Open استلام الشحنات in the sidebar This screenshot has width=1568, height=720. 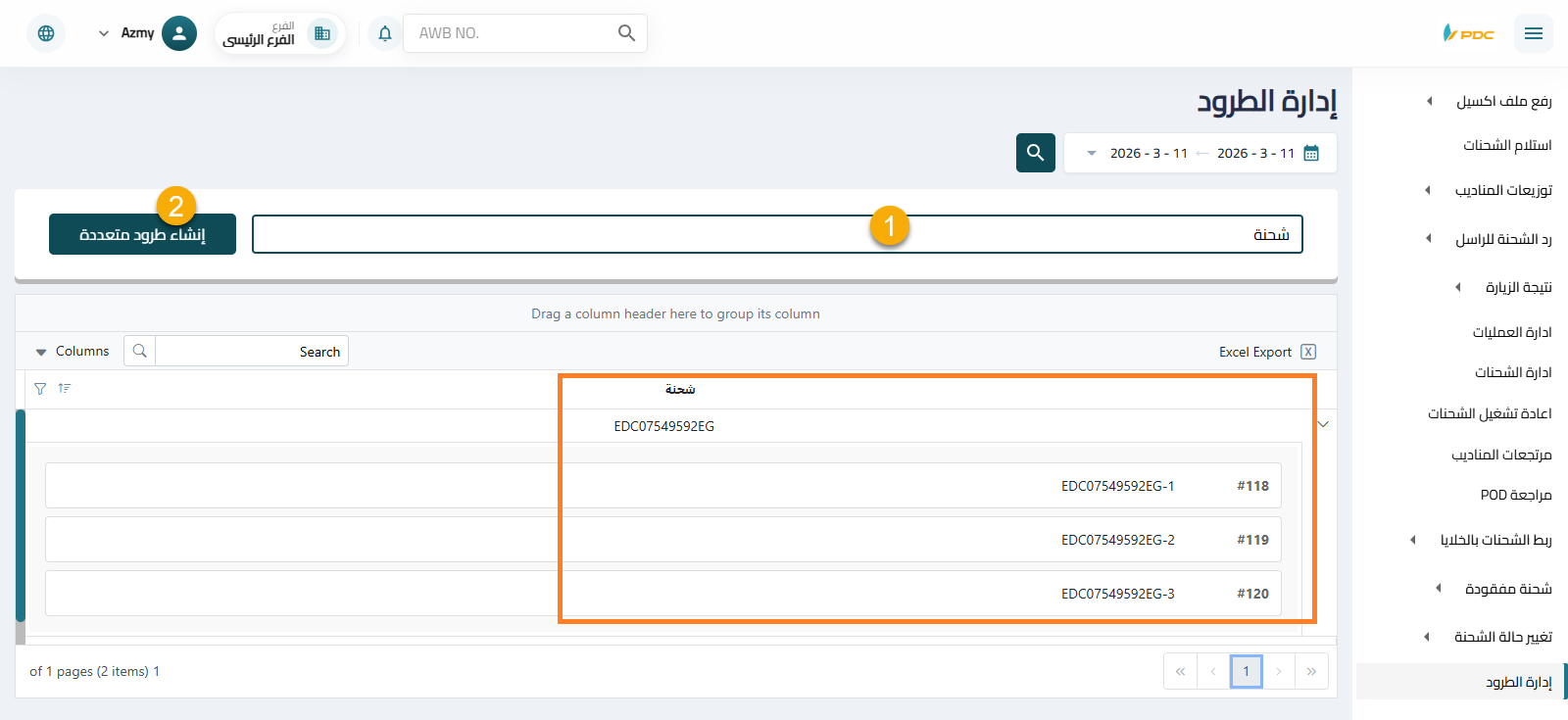(1506, 145)
